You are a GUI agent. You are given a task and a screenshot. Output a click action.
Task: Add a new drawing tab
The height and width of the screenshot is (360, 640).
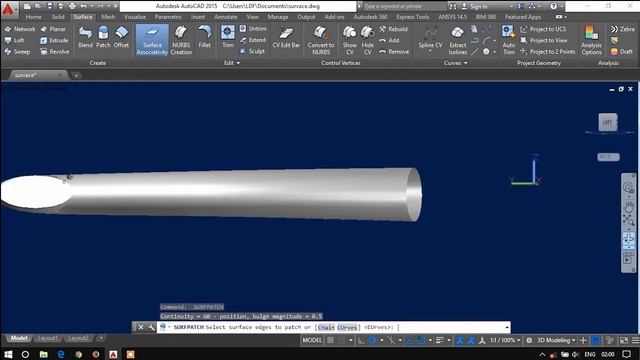pos(76,76)
